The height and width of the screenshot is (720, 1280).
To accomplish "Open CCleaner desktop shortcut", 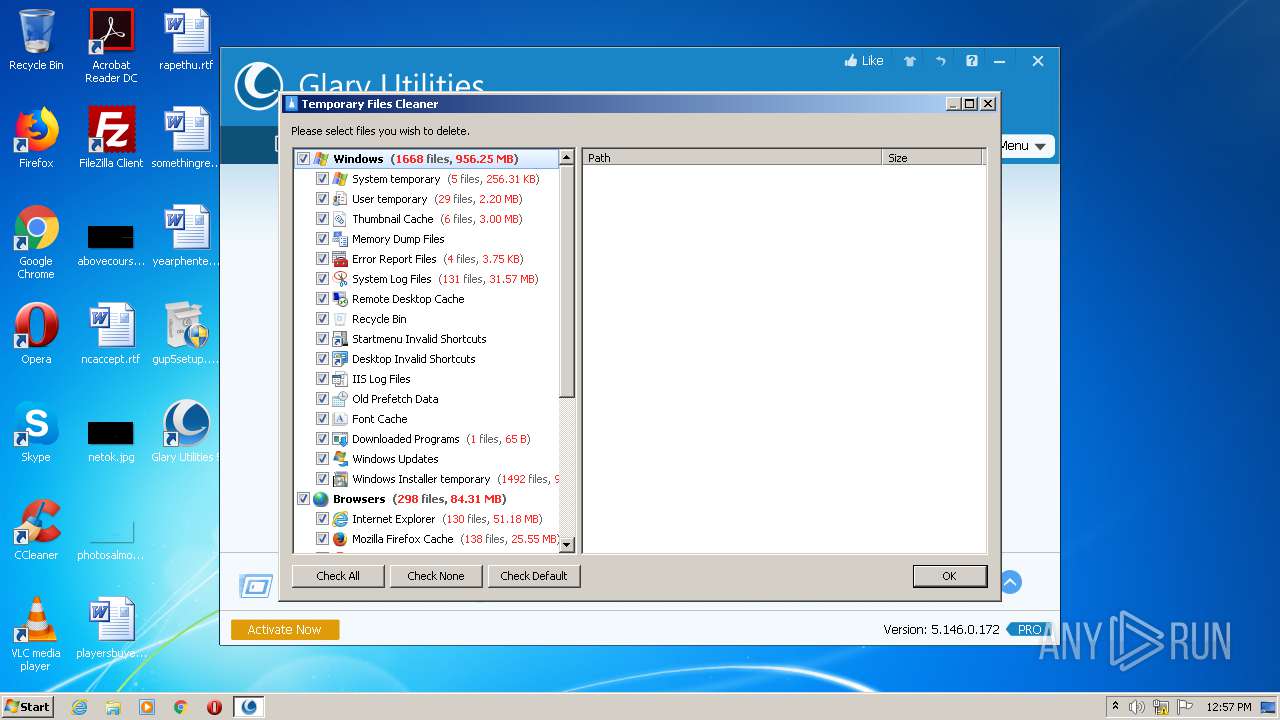I will [36, 531].
